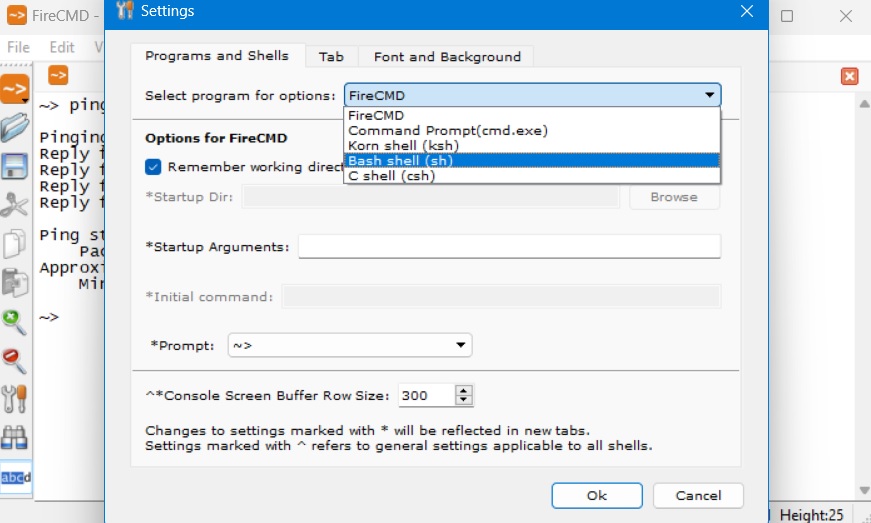Viewport: 871px width, 523px height.
Task: Choose Korn shell (ksh) option
Action: coord(532,145)
